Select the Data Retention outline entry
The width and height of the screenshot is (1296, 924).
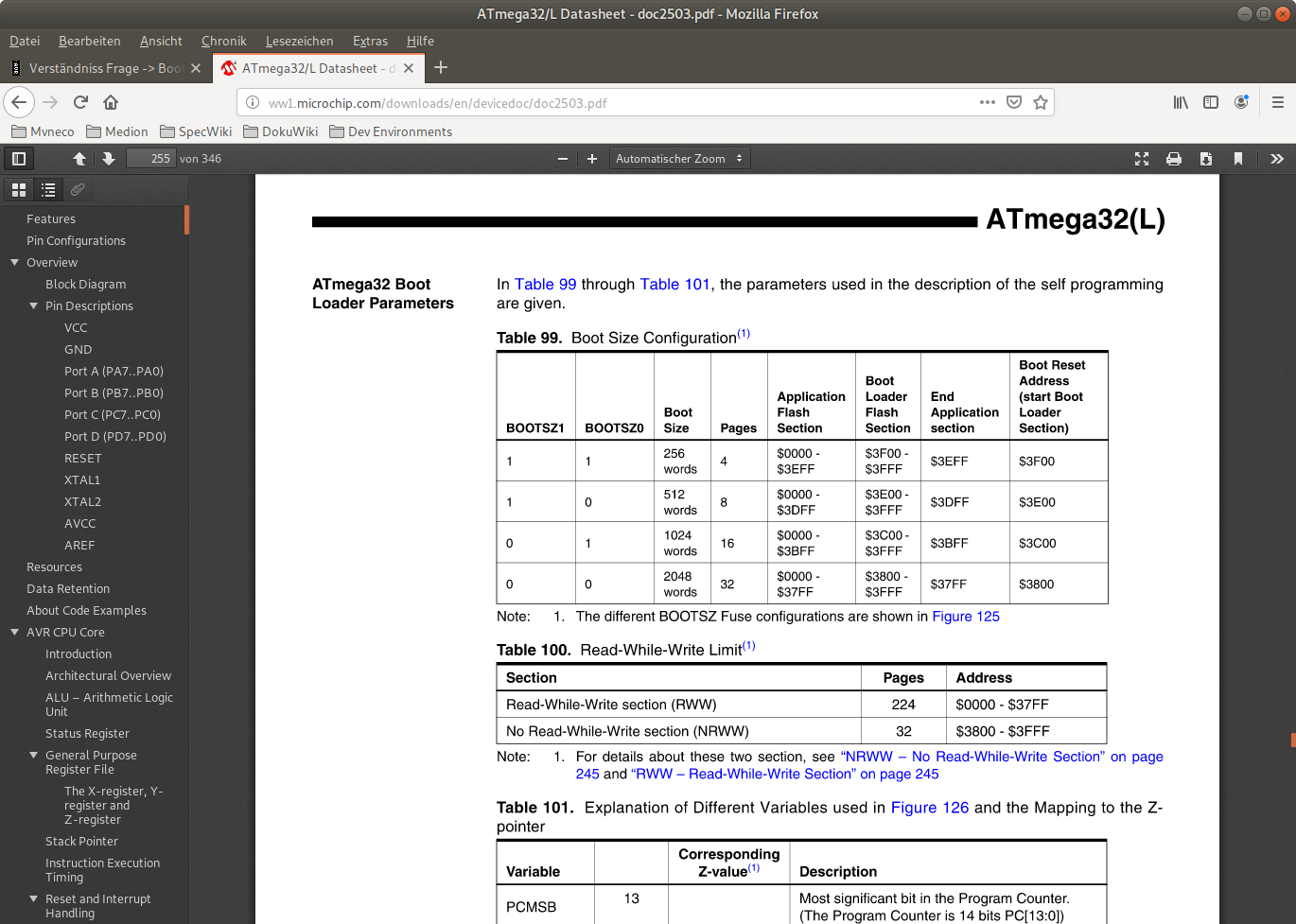click(x=68, y=588)
